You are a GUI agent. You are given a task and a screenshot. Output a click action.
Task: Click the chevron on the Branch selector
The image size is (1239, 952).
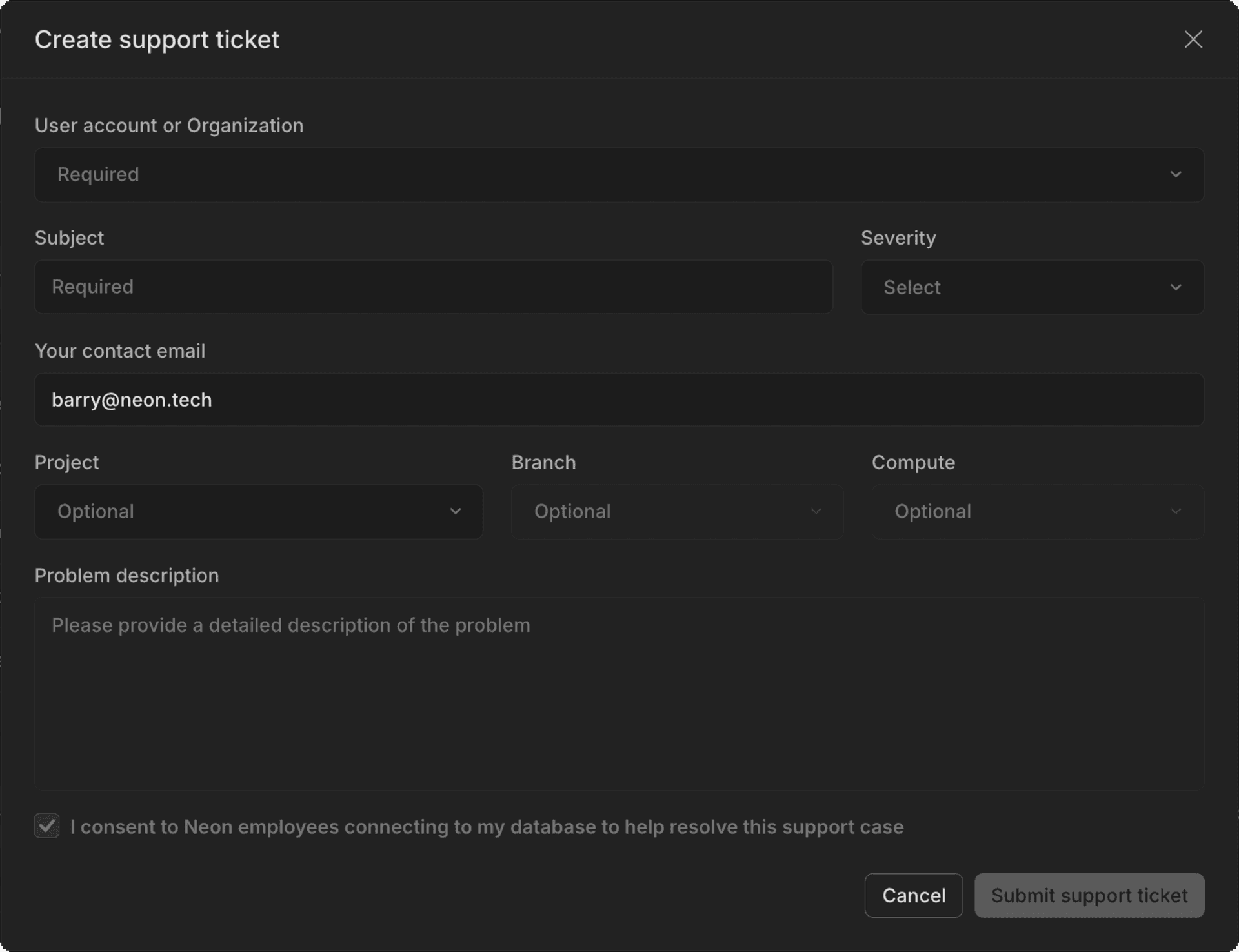pos(816,511)
